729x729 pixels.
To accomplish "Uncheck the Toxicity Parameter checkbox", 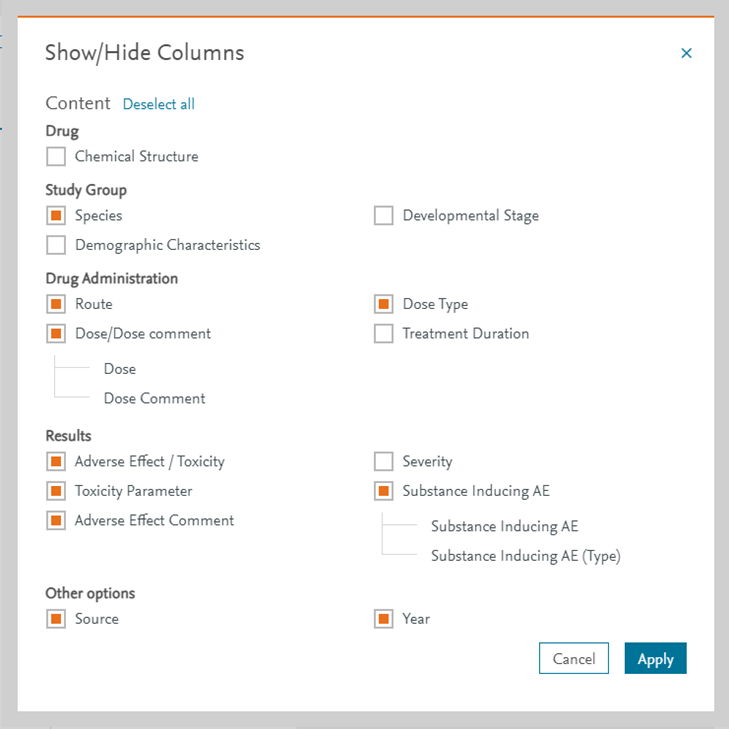I will (x=56, y=491).
